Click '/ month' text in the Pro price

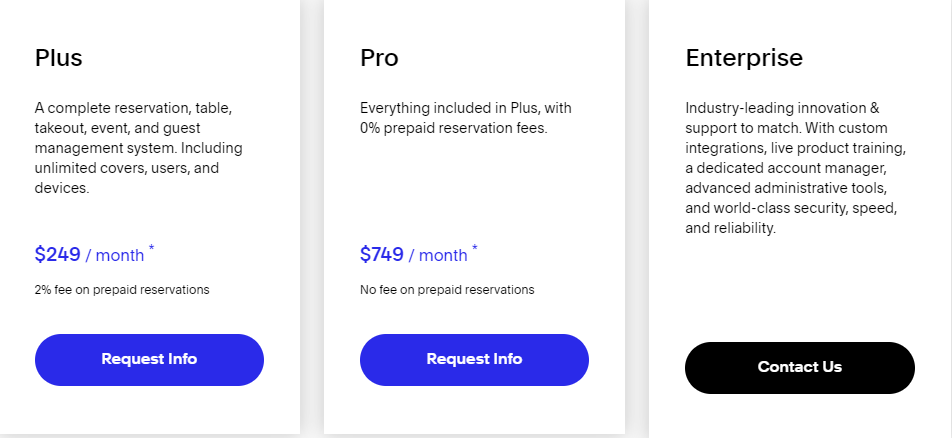point(438,255)
